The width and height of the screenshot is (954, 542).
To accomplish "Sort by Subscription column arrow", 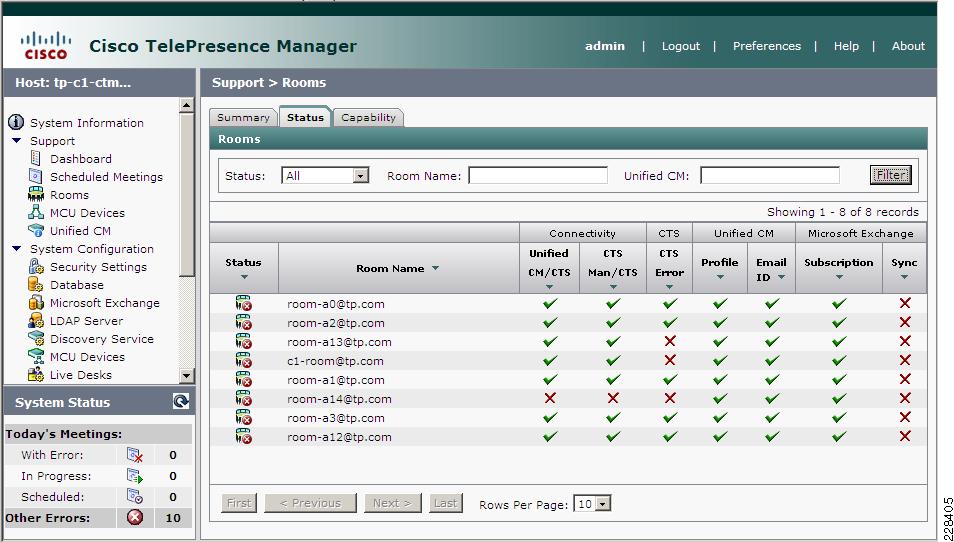I will click(838, 277).
